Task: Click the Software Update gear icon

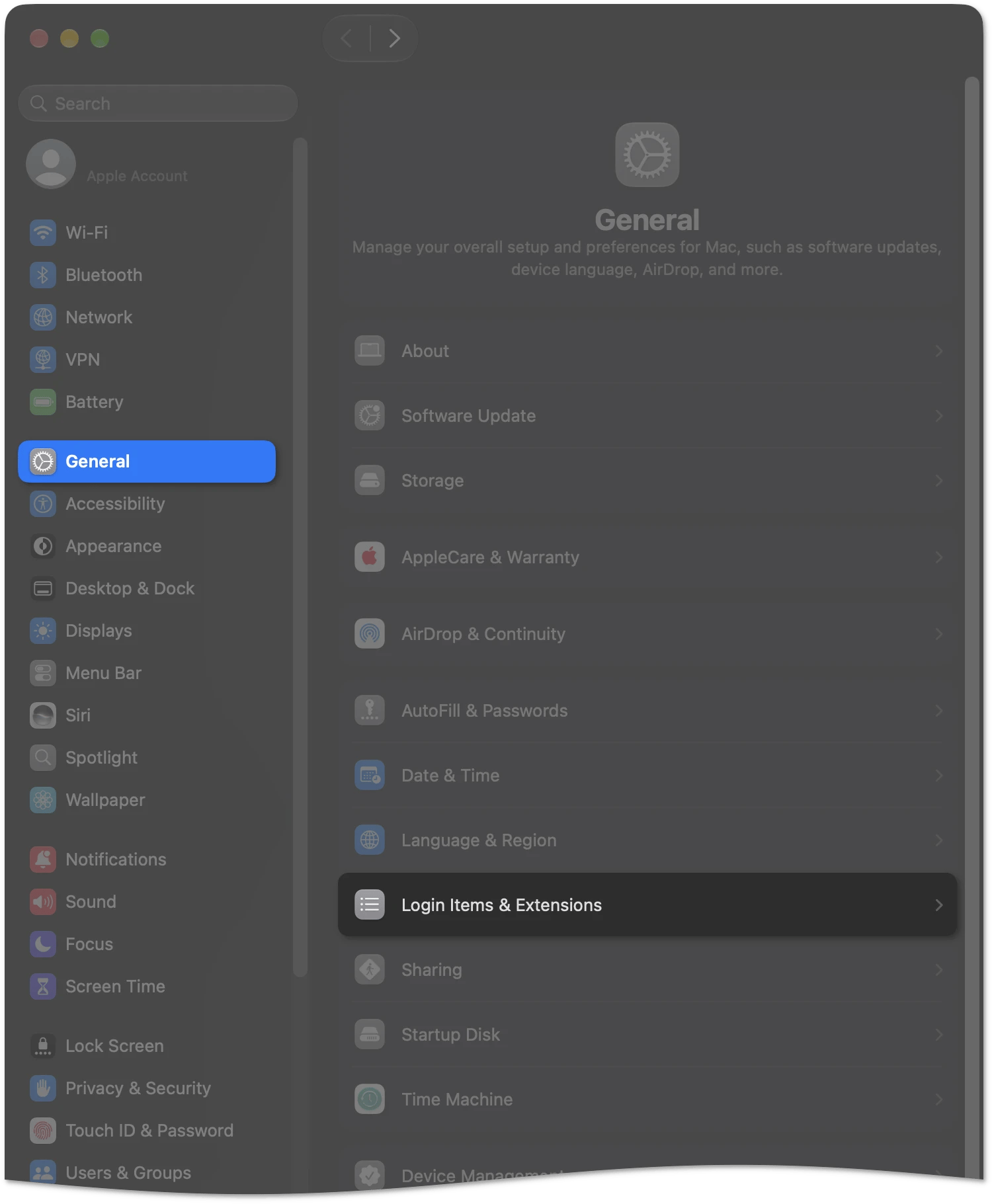Action: [370, 416]
